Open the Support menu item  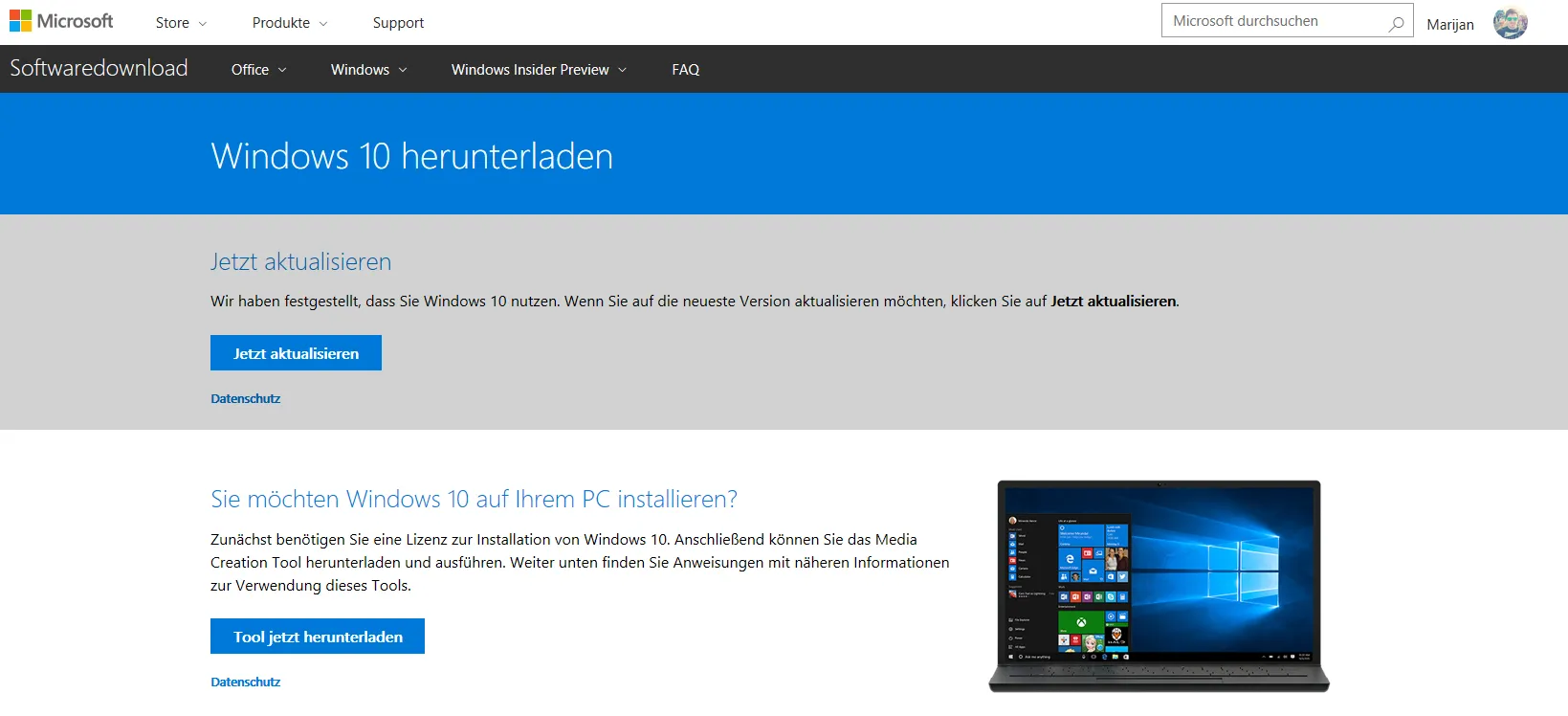pos(398,23)
